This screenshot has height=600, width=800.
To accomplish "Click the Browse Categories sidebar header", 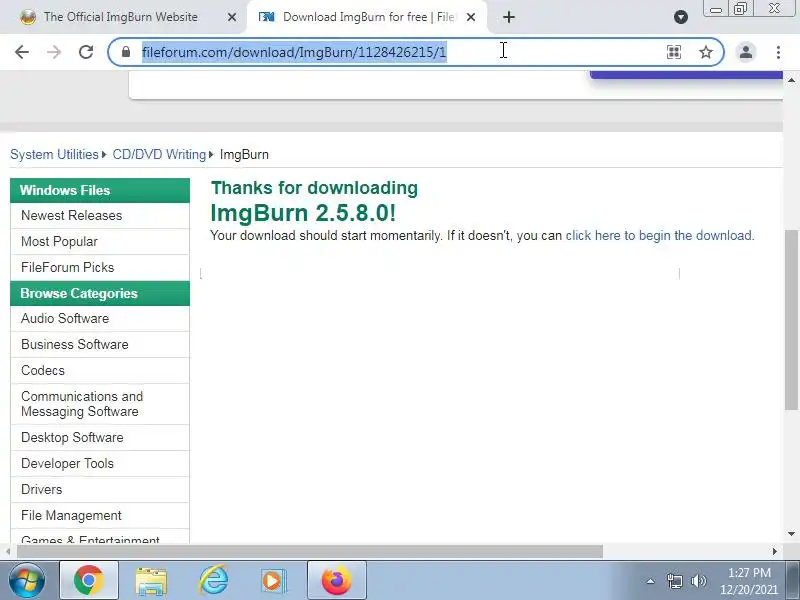I will tap(100, 293).
